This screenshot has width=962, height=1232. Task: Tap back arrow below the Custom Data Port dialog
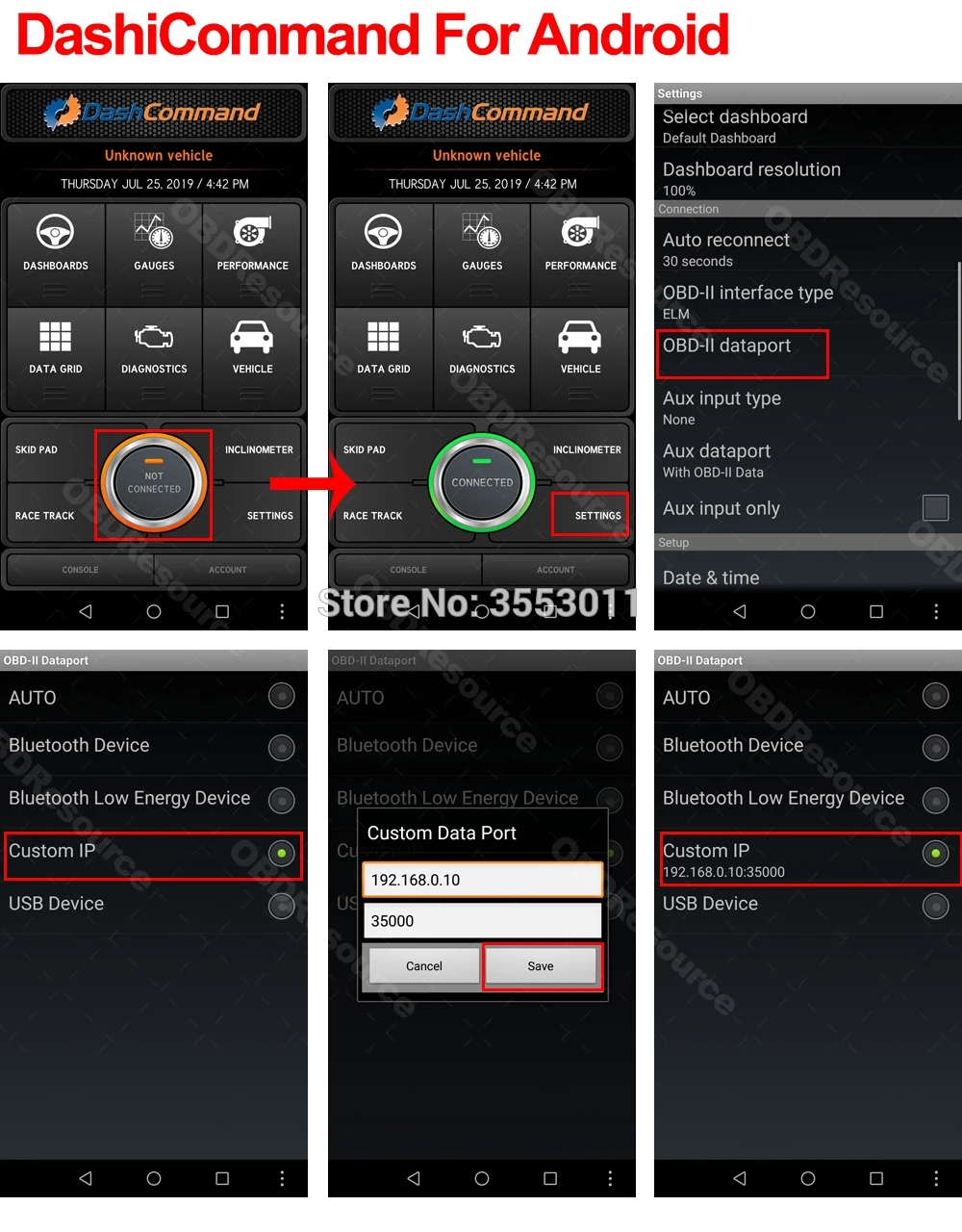click(414, 1178)
